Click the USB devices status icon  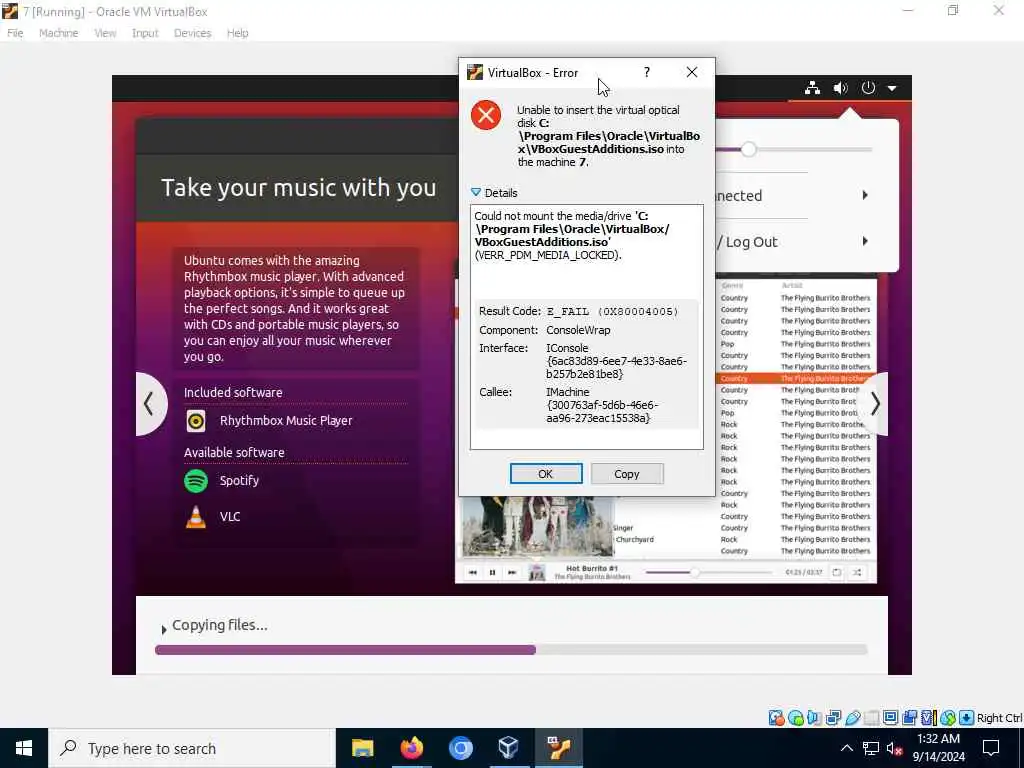(x=852, y=718)
